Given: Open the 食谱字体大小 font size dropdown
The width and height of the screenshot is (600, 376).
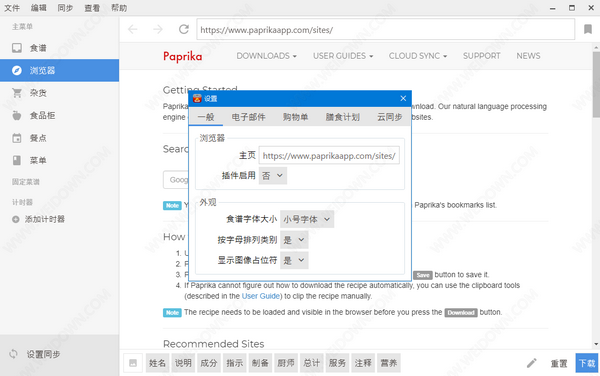Looking at the screenshot, I should (307, 219).
